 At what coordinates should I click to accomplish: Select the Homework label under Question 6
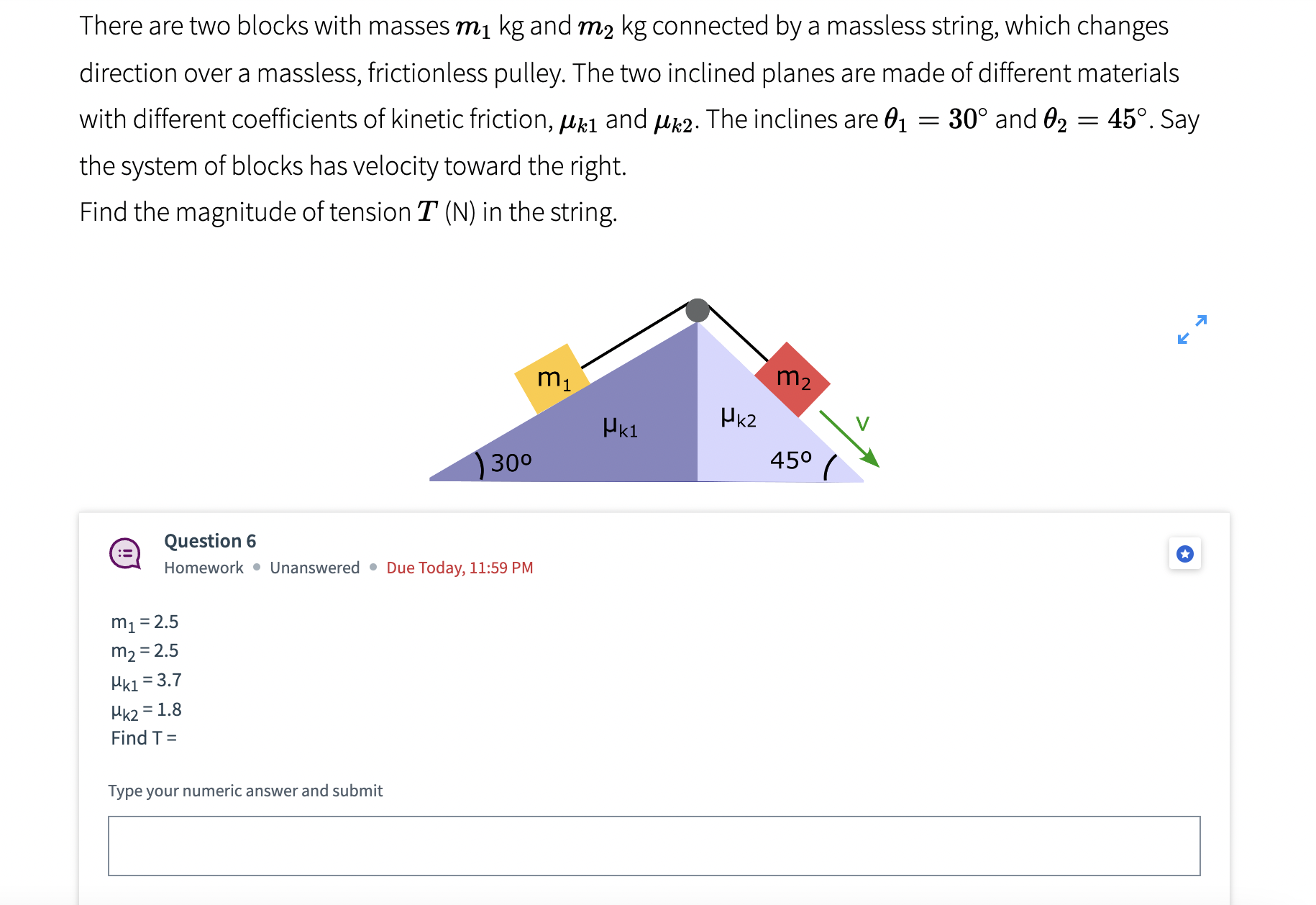tap(204, 568)
